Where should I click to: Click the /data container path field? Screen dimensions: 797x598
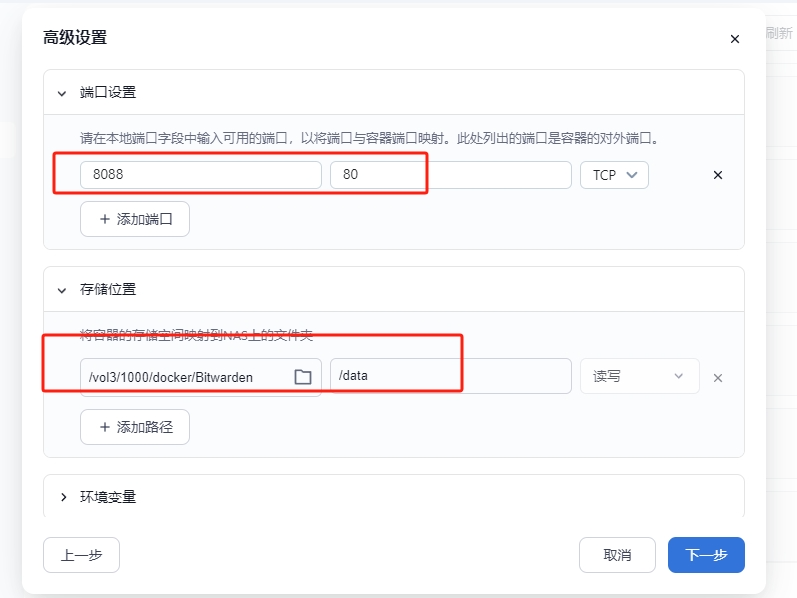point(450,376)
